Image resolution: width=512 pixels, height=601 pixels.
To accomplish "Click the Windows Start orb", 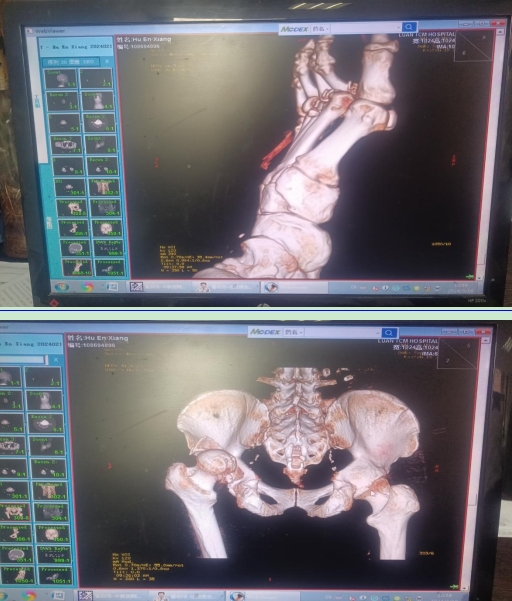I will [62, 287].
